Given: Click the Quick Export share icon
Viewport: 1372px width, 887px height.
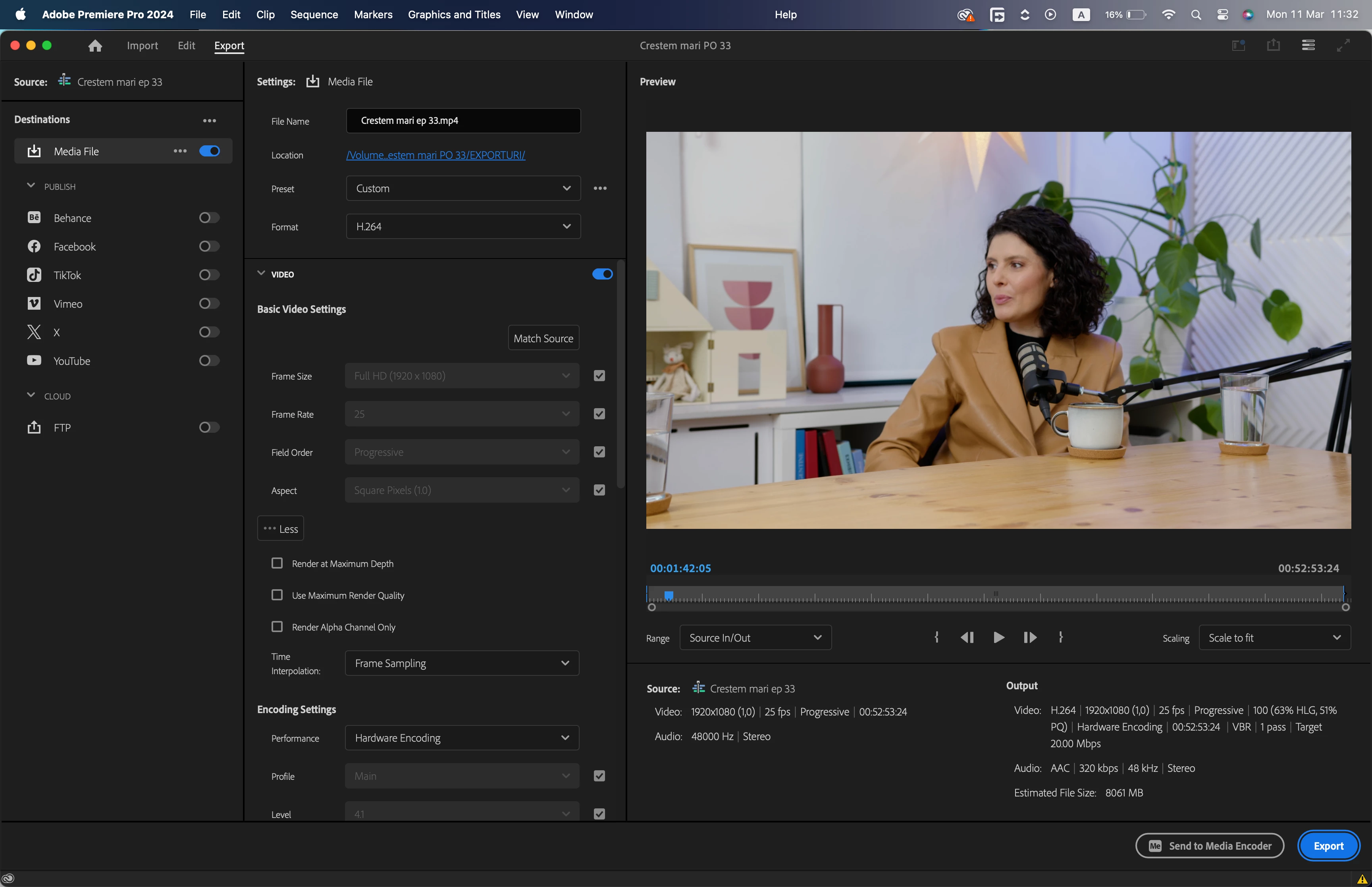Looking at the screenshot, I should click(1273, 46).
